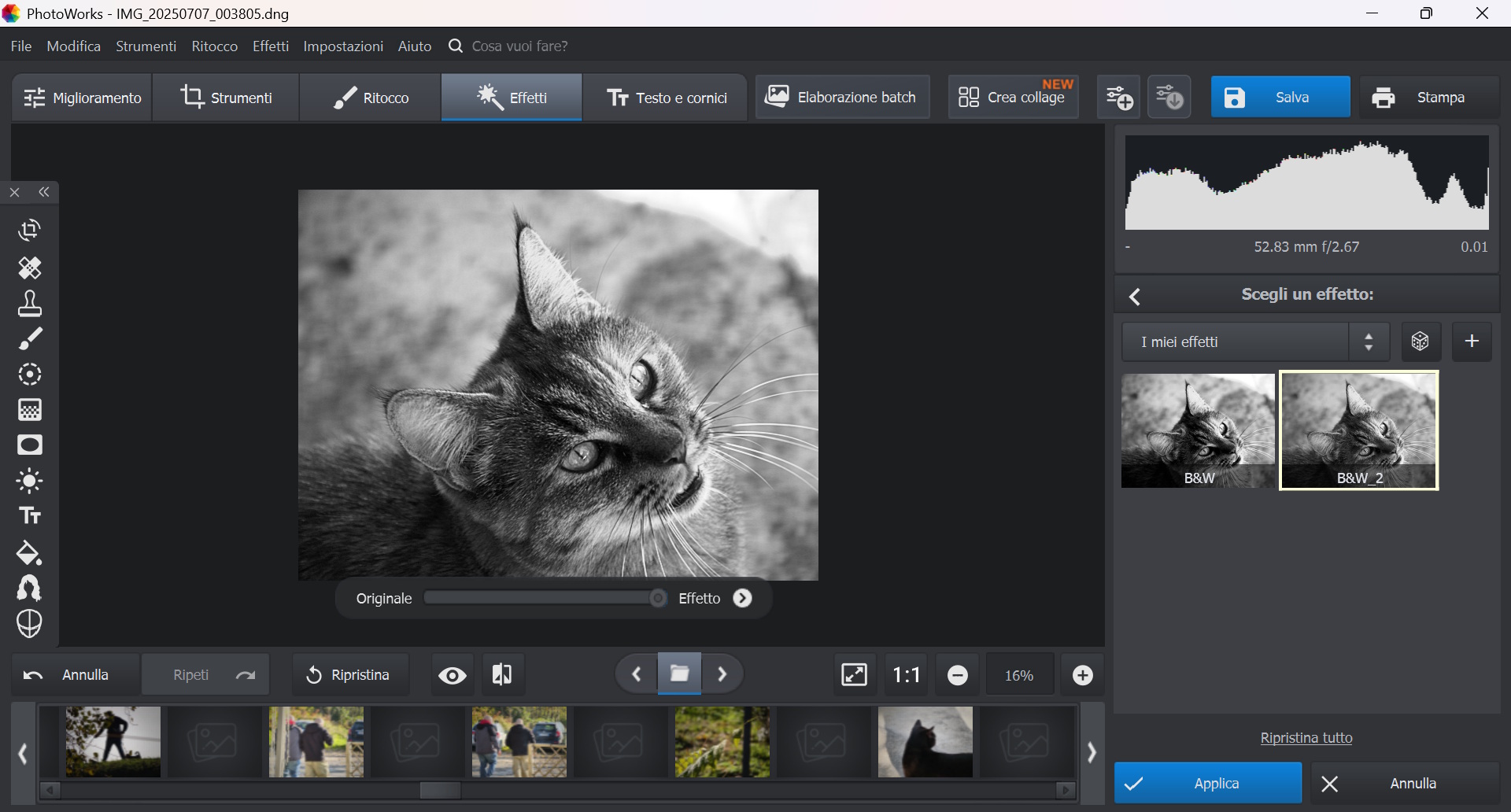Select the radial filter tool
Image resolution: width=1511 pixels, height=812 pixels.
click(30, 375)
